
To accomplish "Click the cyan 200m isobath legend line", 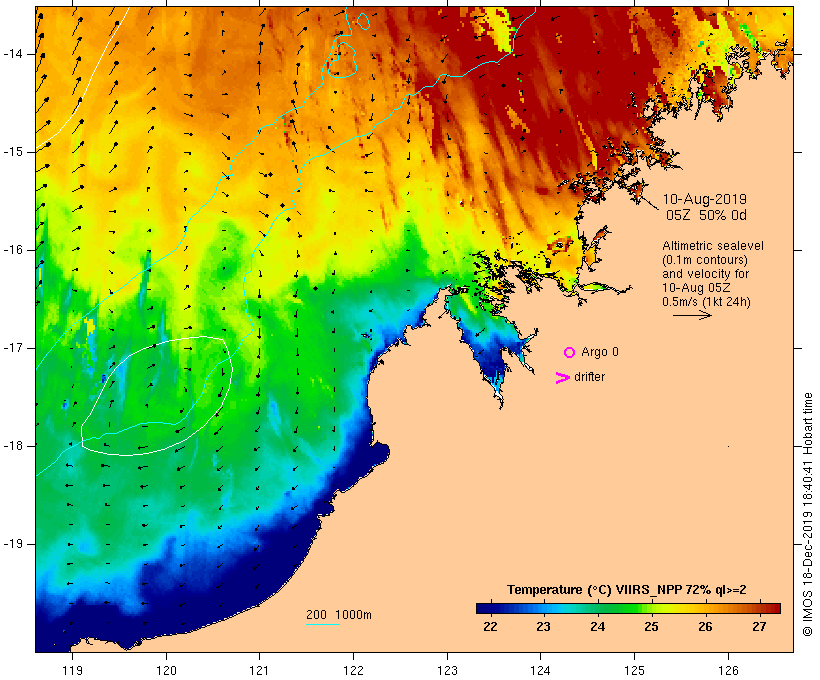I will [323, 625].
